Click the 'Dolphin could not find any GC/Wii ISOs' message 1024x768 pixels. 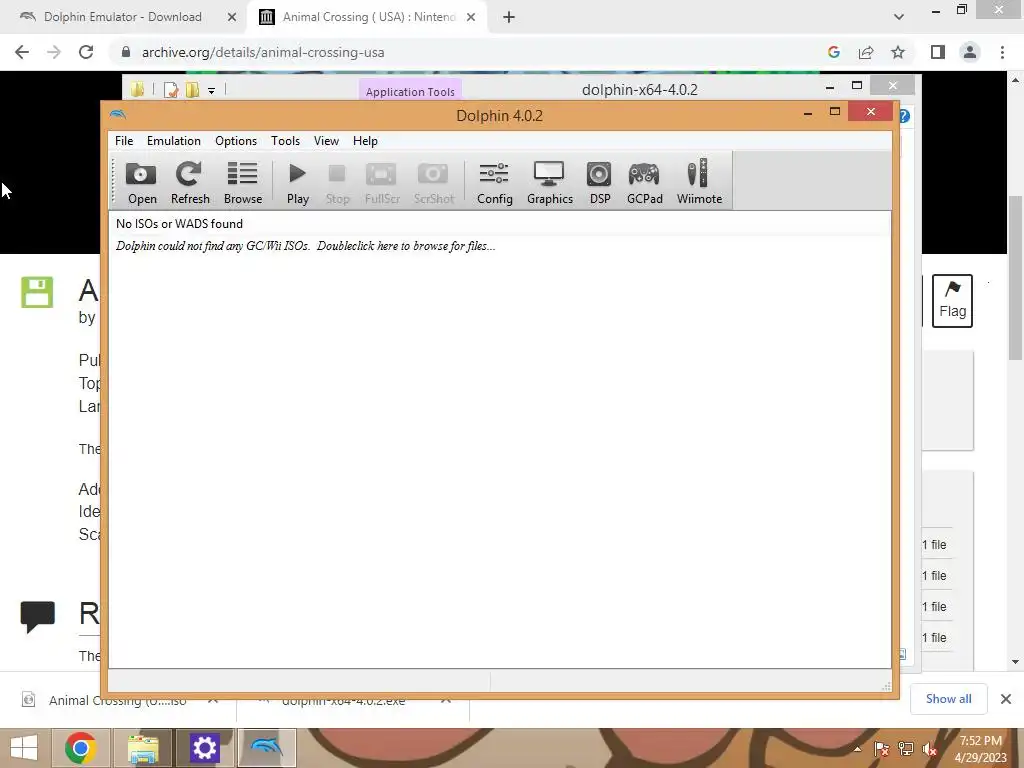[x=306, y=246]
